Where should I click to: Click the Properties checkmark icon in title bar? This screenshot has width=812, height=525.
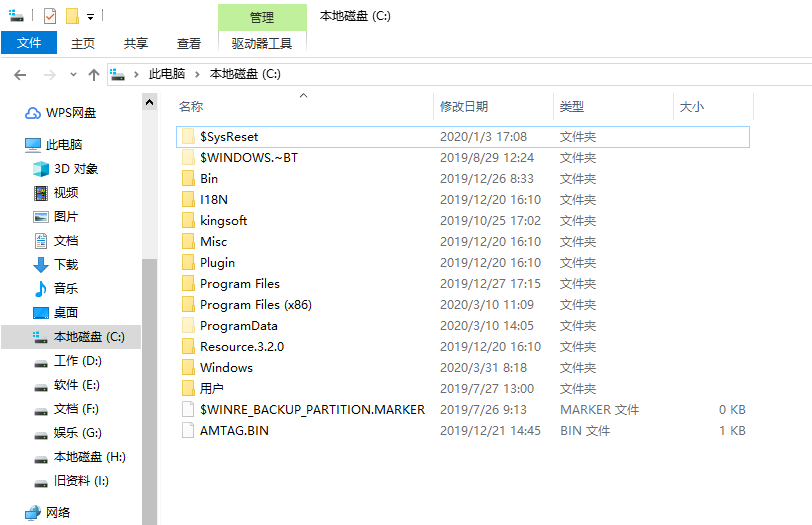click(50, 16)
